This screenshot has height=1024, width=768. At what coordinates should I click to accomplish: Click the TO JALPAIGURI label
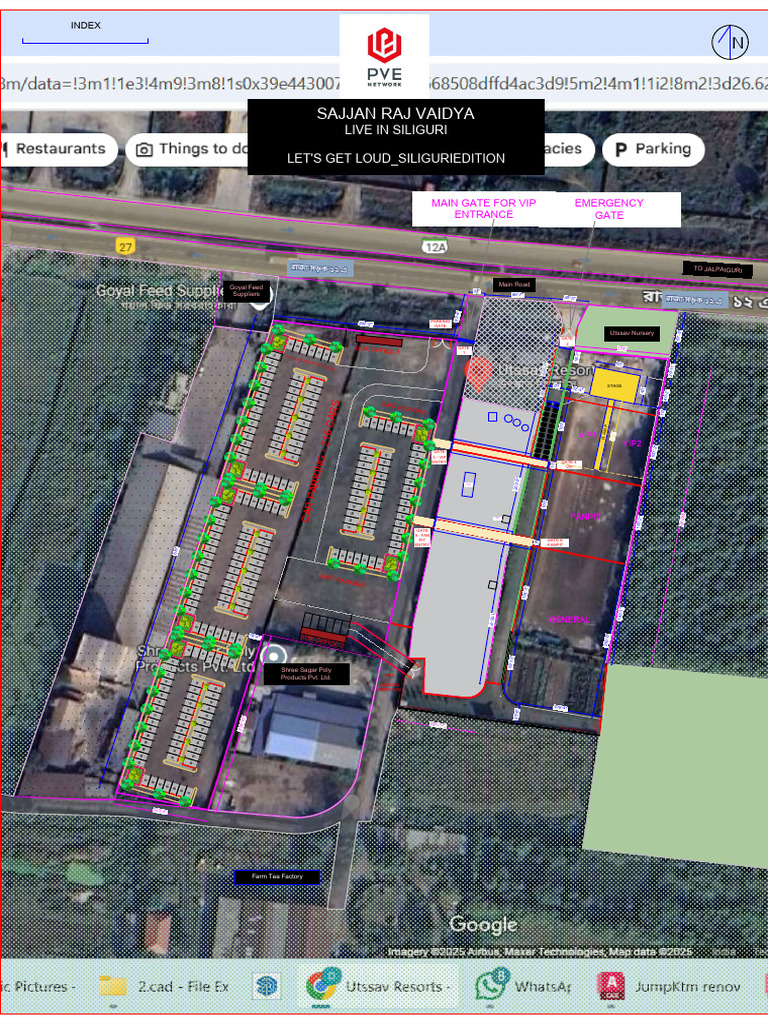click(x=718, y=269)
